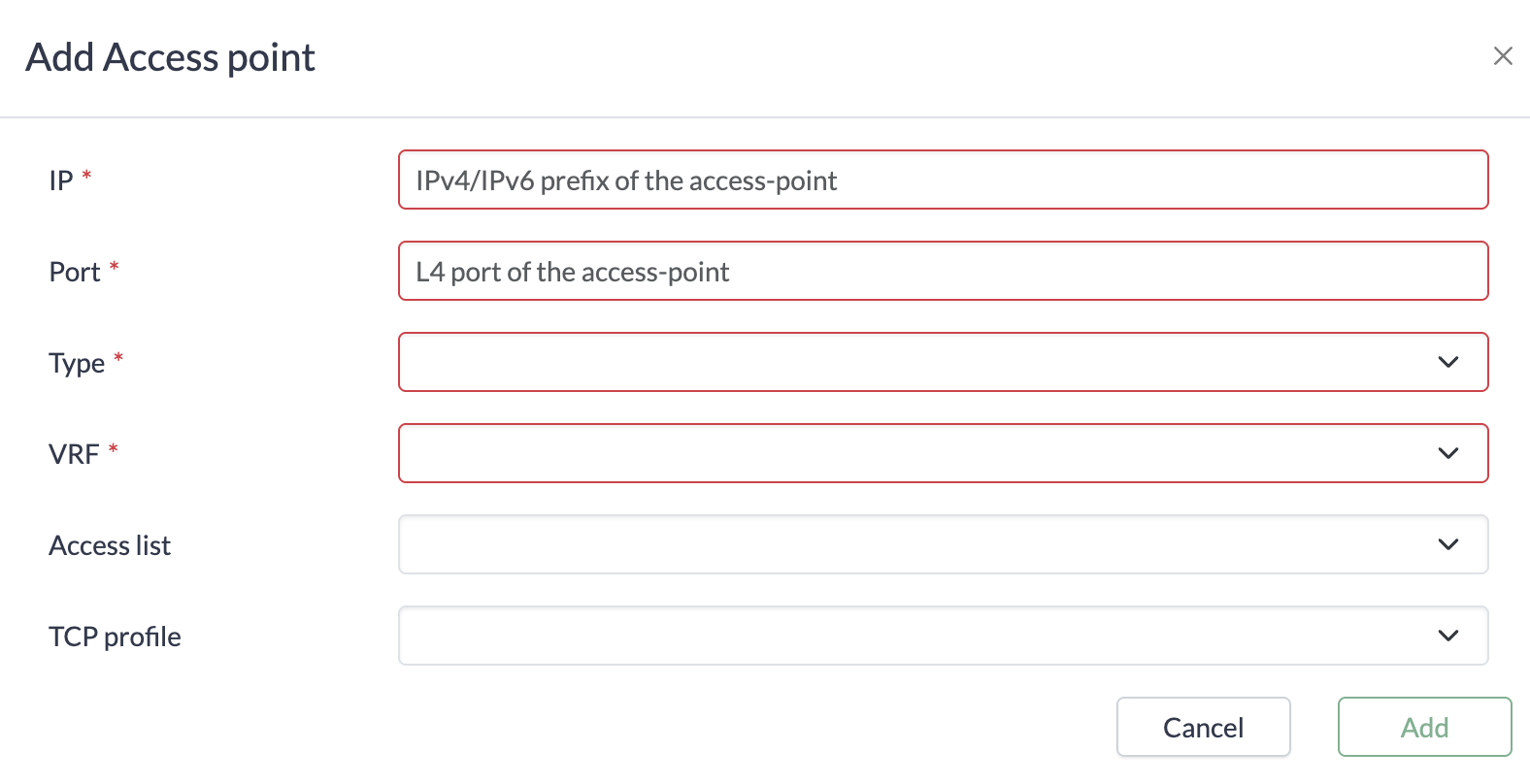The image size is (1530, 784).
Task: Click the Add button
Action: (1424, 727)
